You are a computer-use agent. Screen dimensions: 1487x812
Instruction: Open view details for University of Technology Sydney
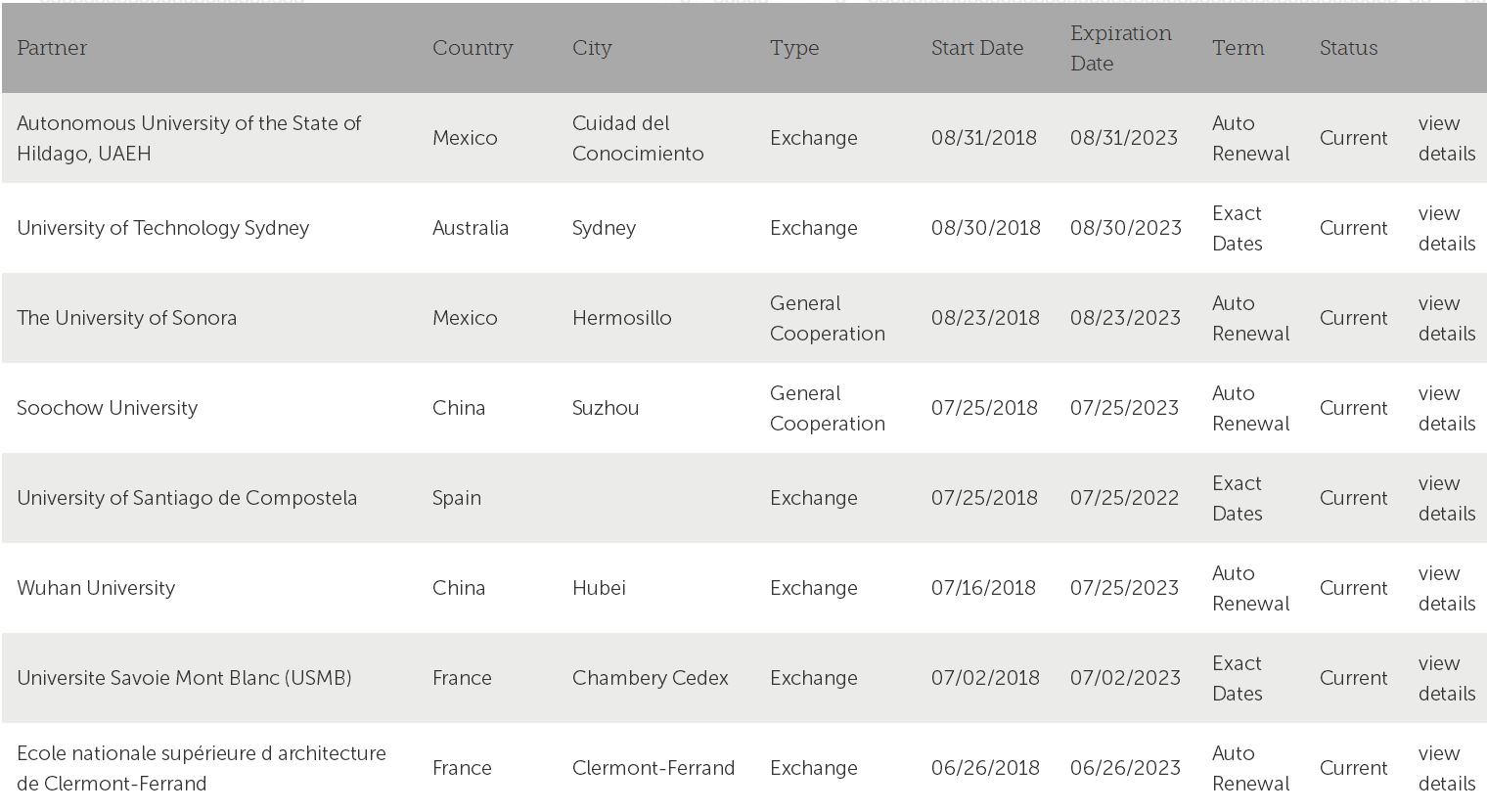pos(1446,228)
